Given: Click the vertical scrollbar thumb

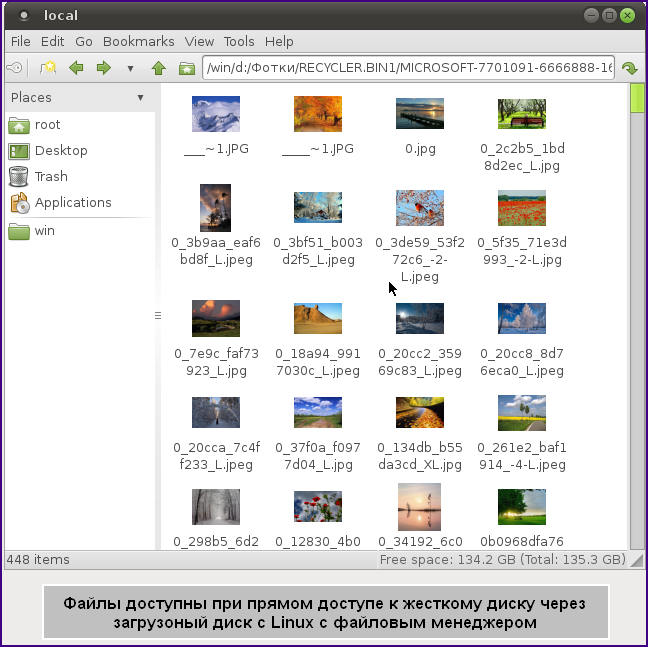Looking at the screenshot, I should [637, 98].
